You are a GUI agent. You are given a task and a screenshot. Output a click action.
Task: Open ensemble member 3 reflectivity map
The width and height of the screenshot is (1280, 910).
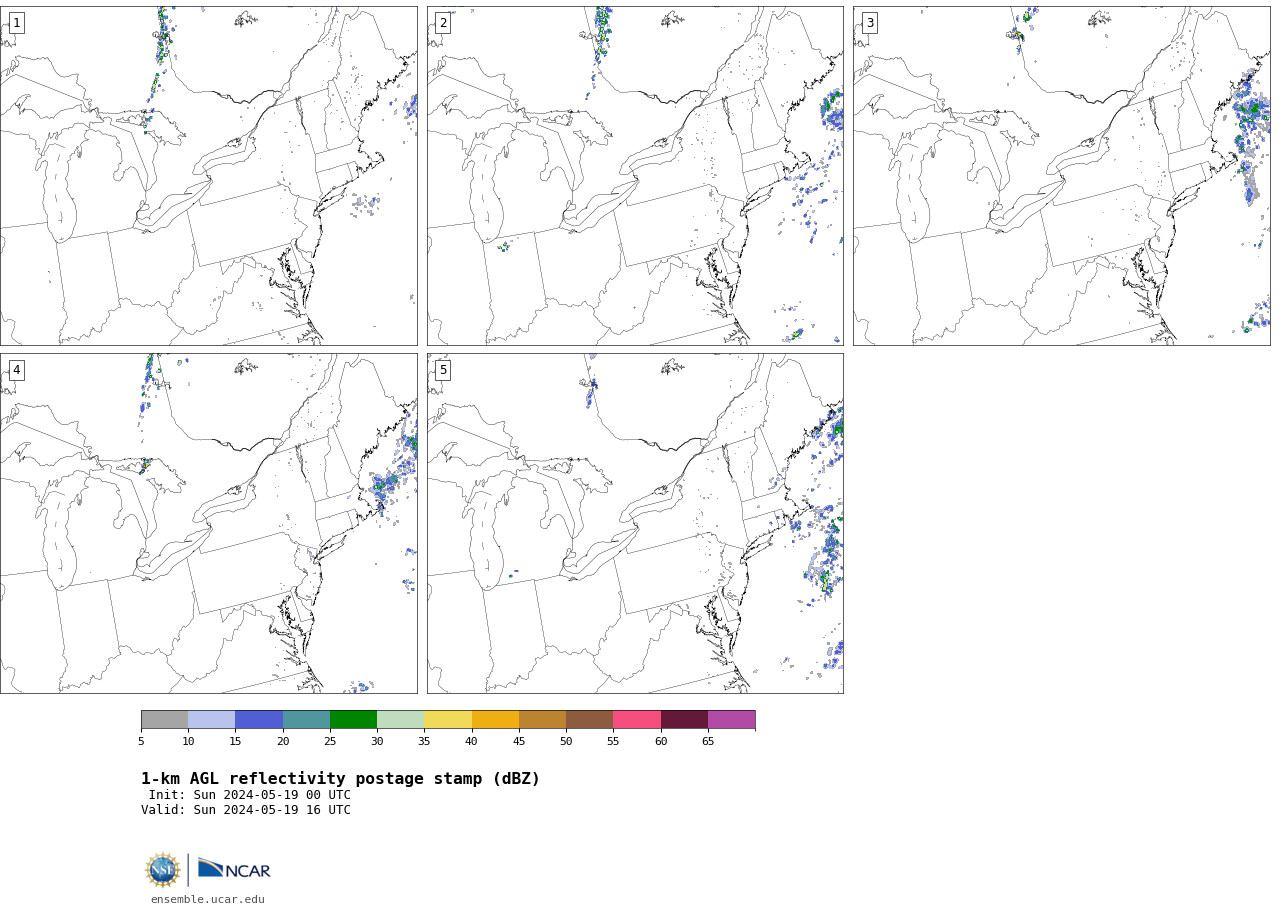[1061, 176]
